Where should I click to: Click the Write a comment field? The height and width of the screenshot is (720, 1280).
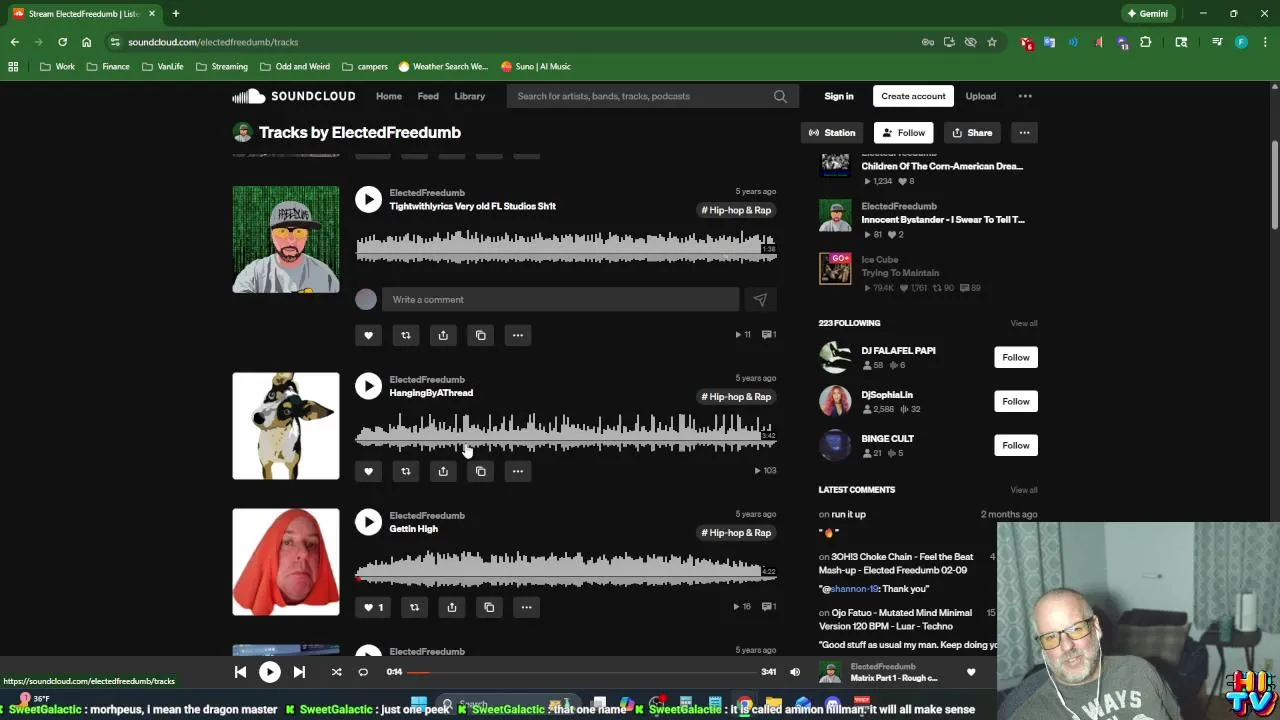pyautogui.click(x=560, y=299)
